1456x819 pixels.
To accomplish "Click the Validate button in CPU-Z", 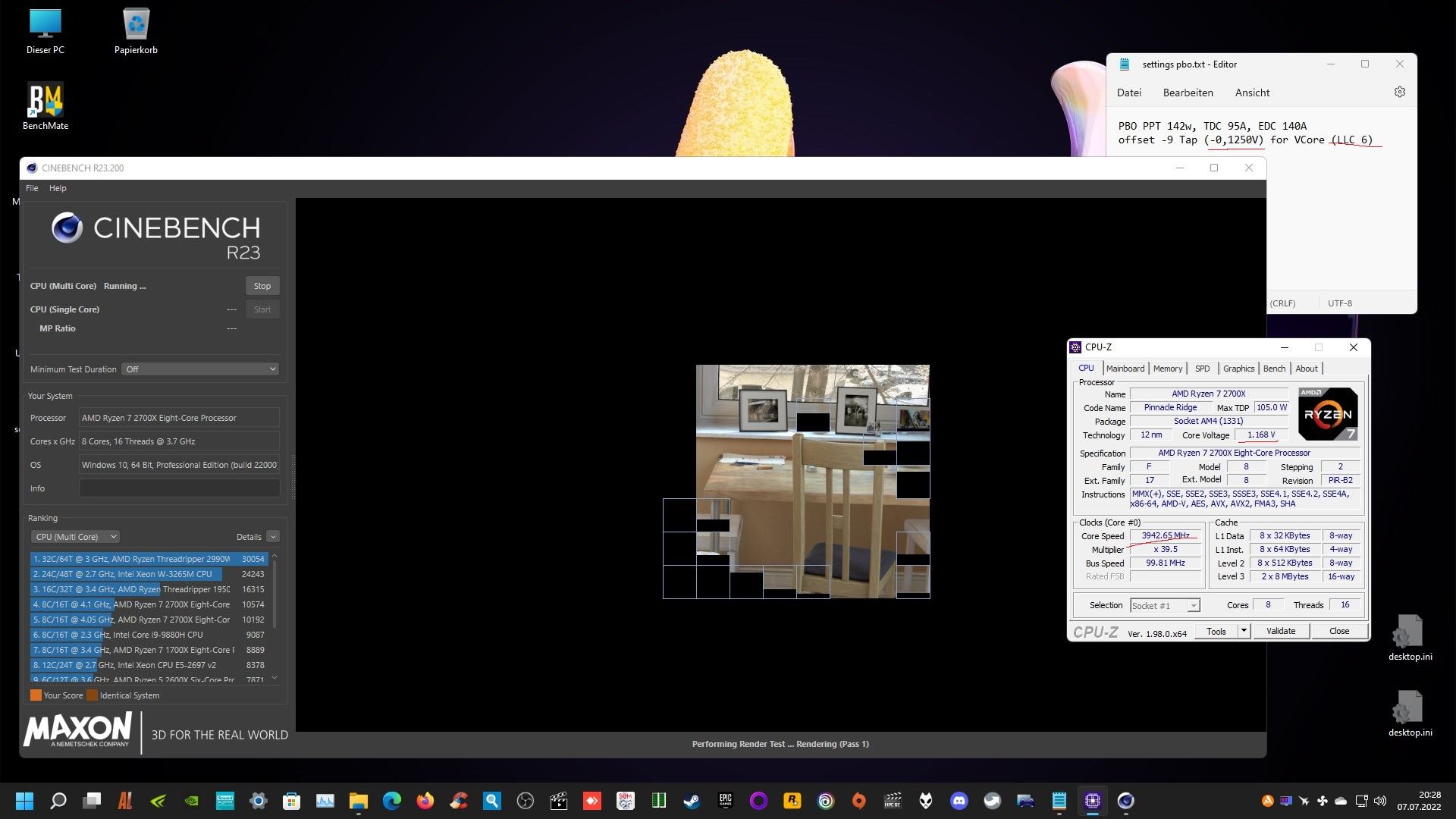I will click(x=1280, y=631).
